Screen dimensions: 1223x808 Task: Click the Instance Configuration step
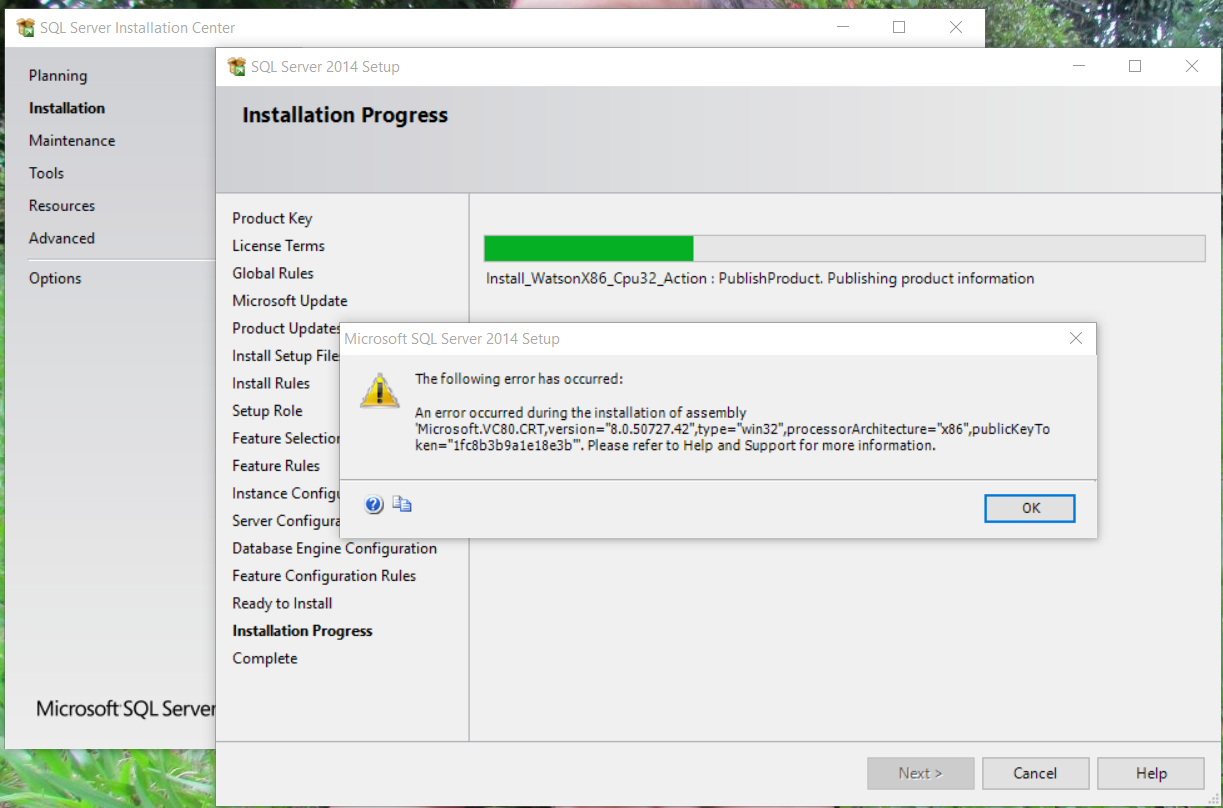[286, 493]
